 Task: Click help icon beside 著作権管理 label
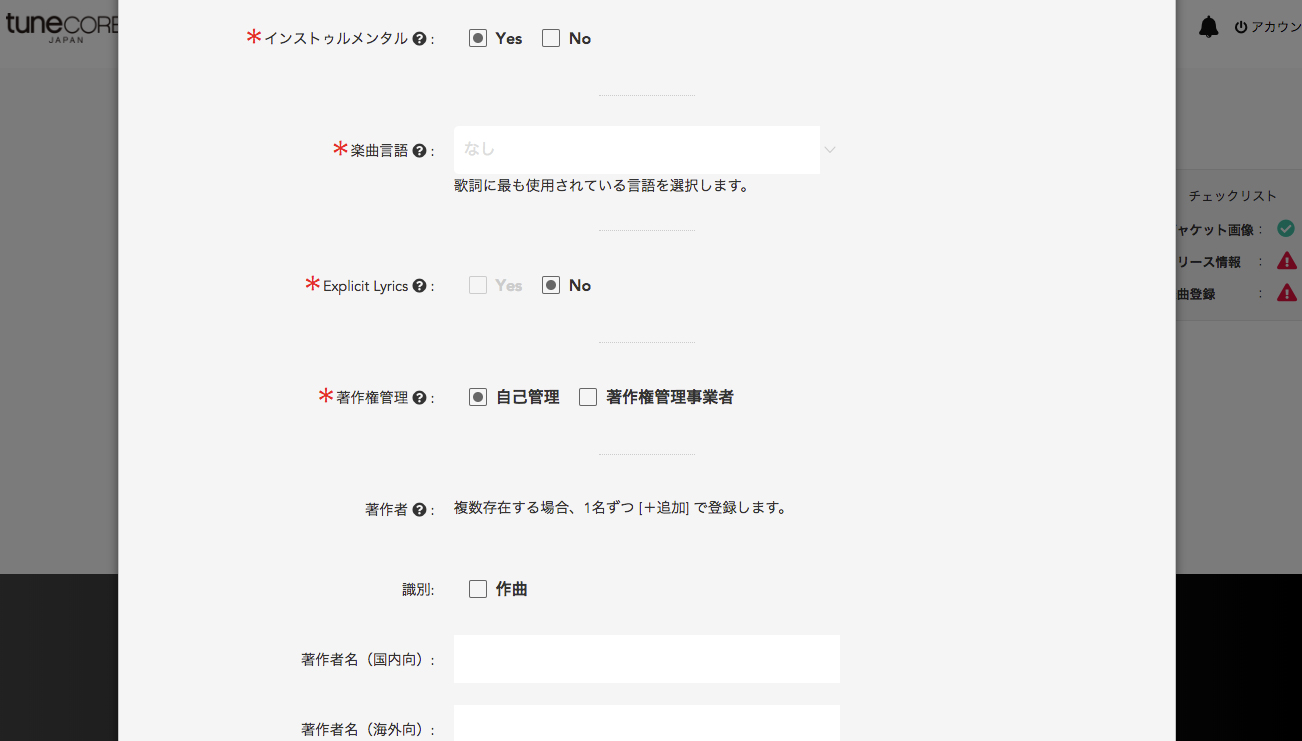pos(419,398)
